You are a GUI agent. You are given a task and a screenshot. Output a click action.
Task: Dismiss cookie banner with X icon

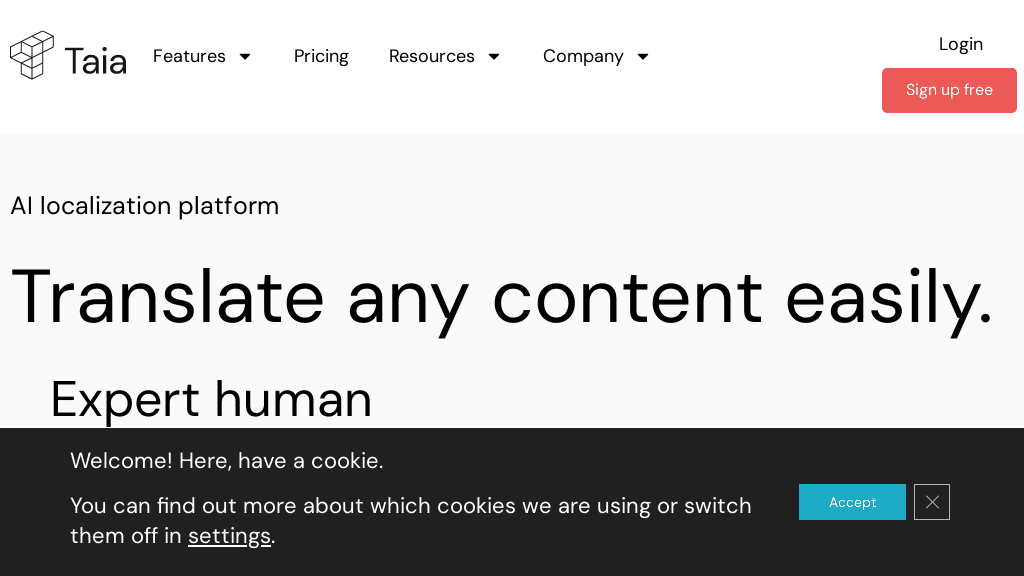932,502
